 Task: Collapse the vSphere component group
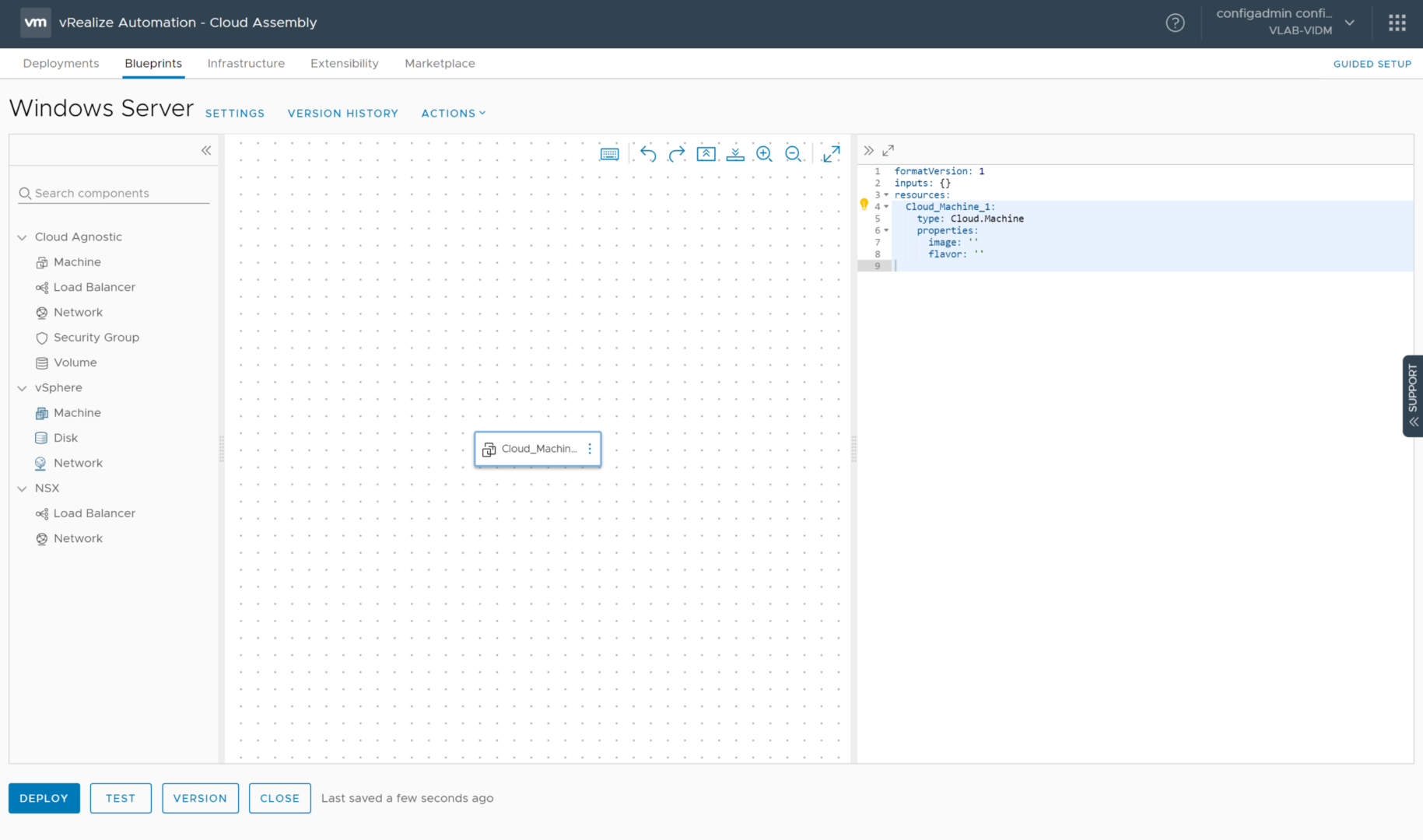point(23,388)
